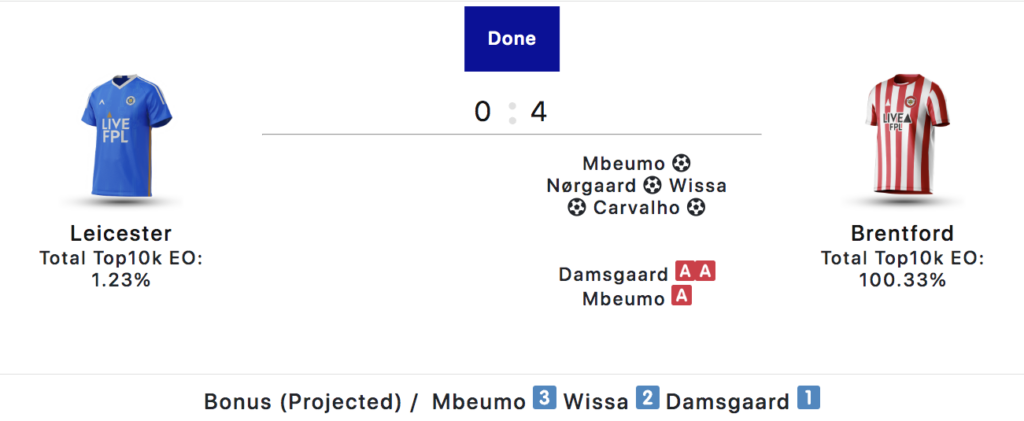
Task: Click Damsgaard's first red assist badge
Action: tap(685, 272)
